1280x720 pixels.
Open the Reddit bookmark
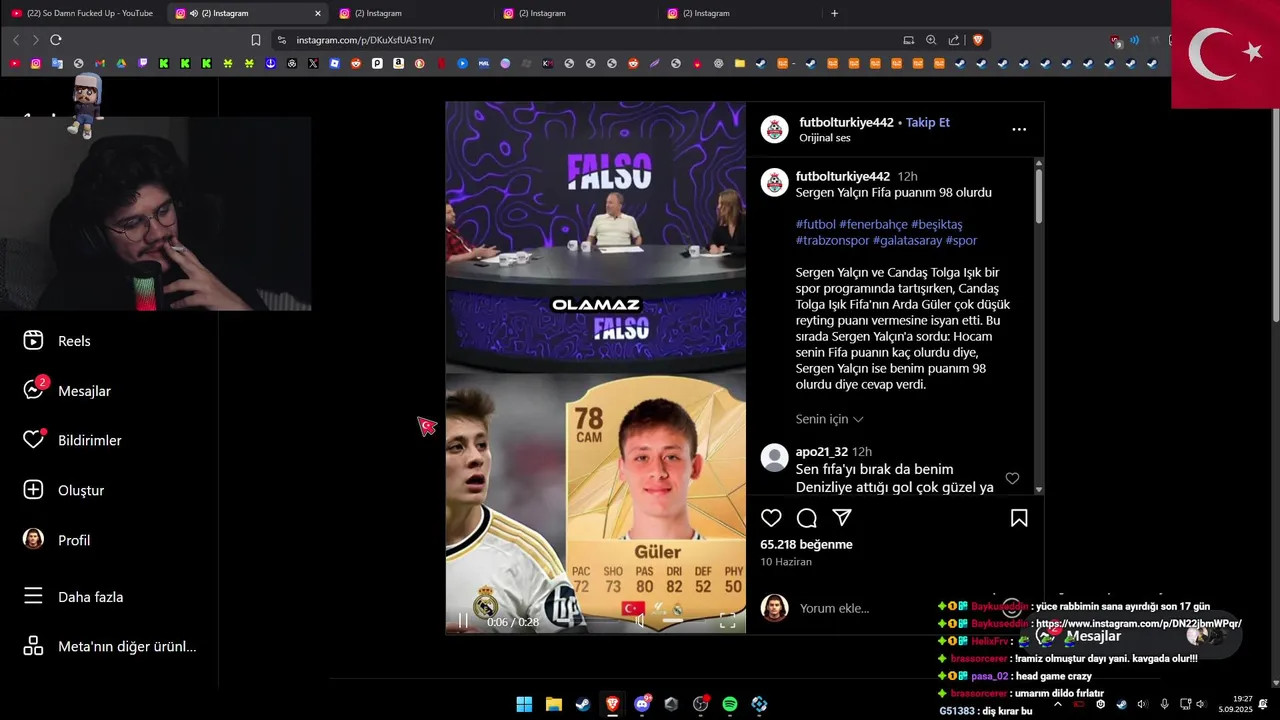click(x=356, y=63)
